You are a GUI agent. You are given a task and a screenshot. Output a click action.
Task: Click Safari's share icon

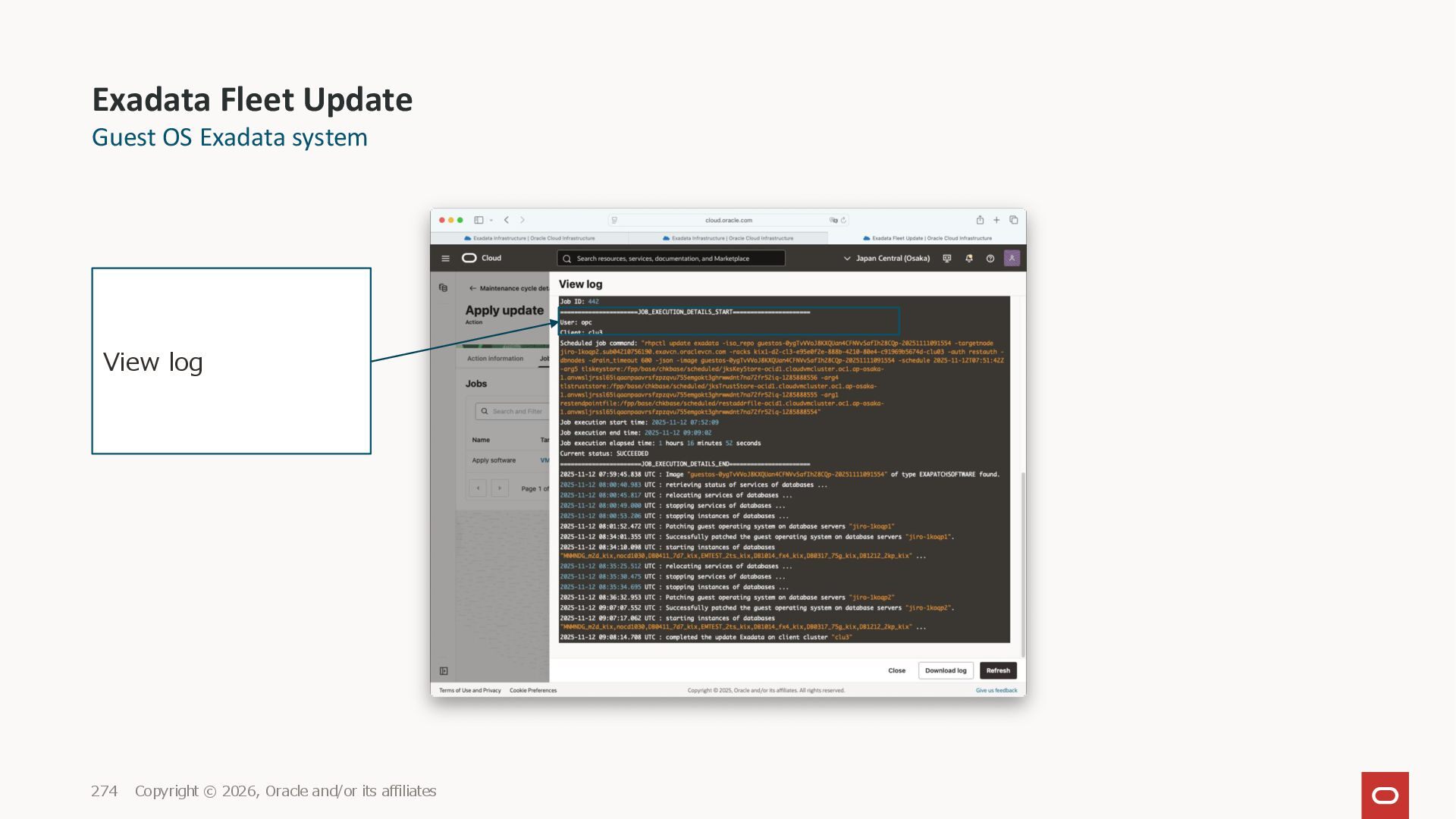[x=980, y=220]
